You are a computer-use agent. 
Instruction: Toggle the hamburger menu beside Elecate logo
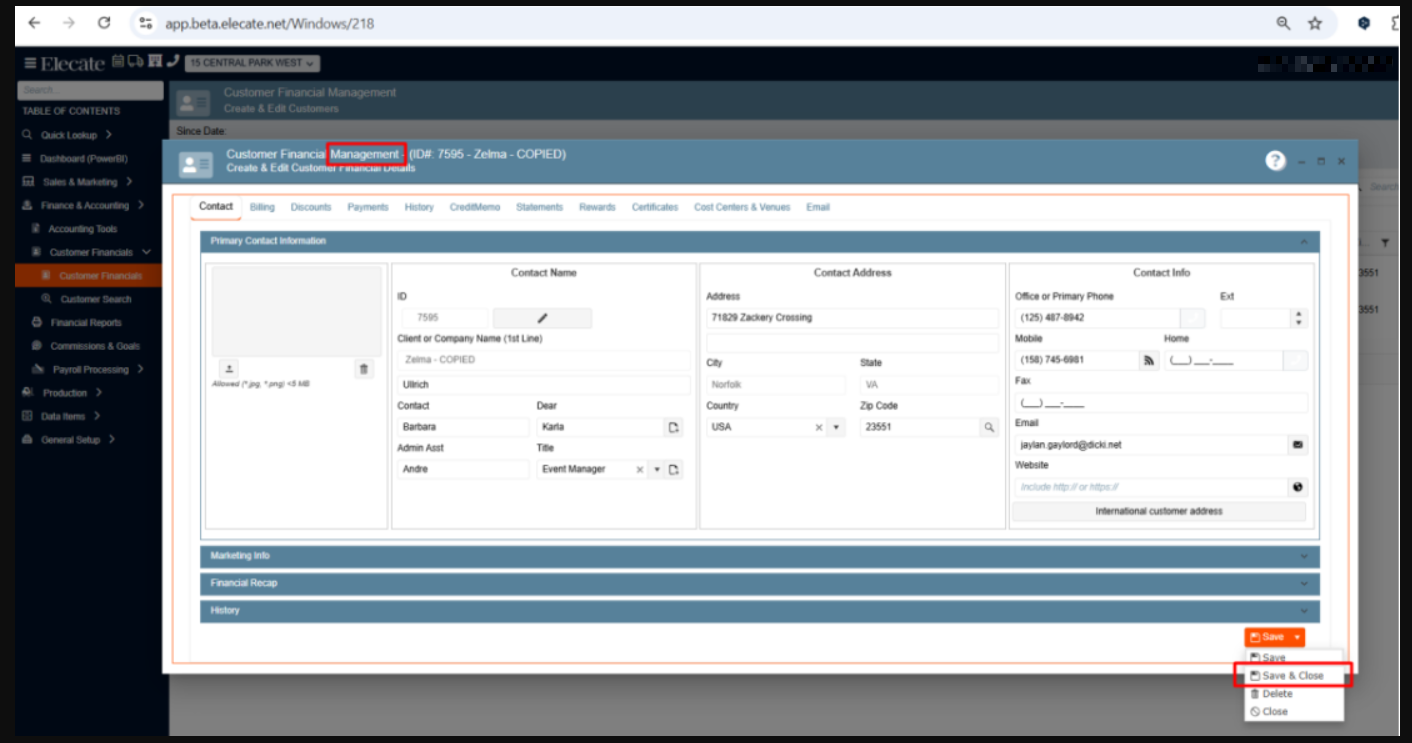[x=29, y=63]
